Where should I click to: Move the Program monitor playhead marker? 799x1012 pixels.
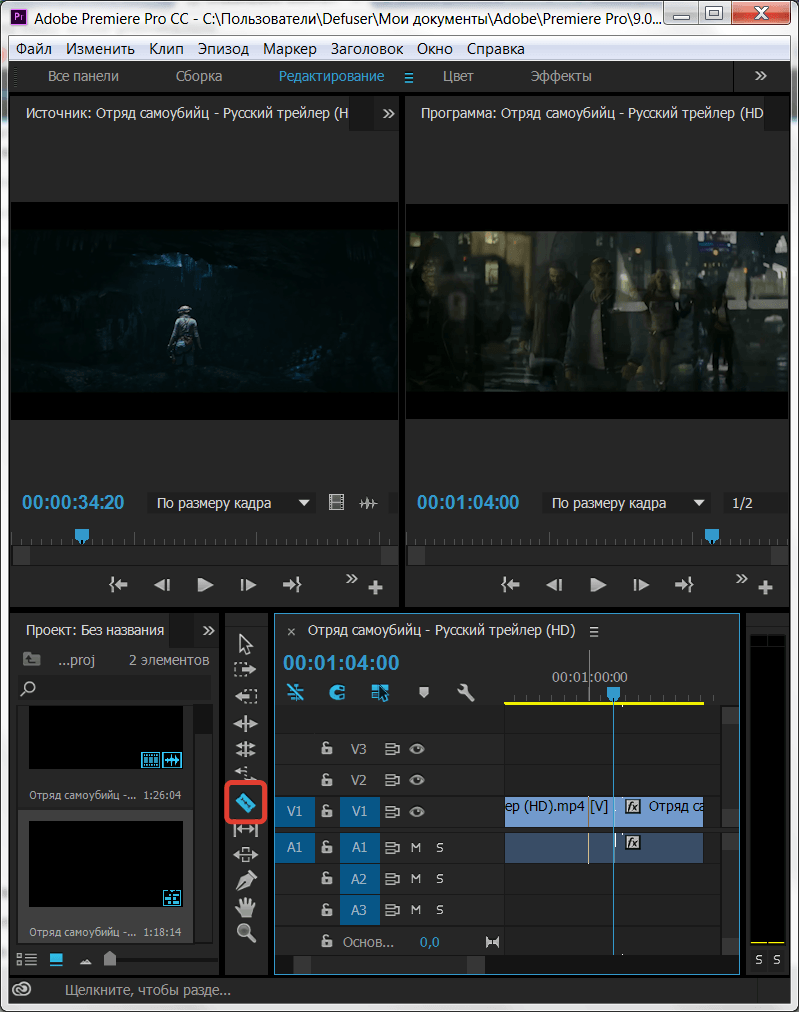(x=712, y=536)
